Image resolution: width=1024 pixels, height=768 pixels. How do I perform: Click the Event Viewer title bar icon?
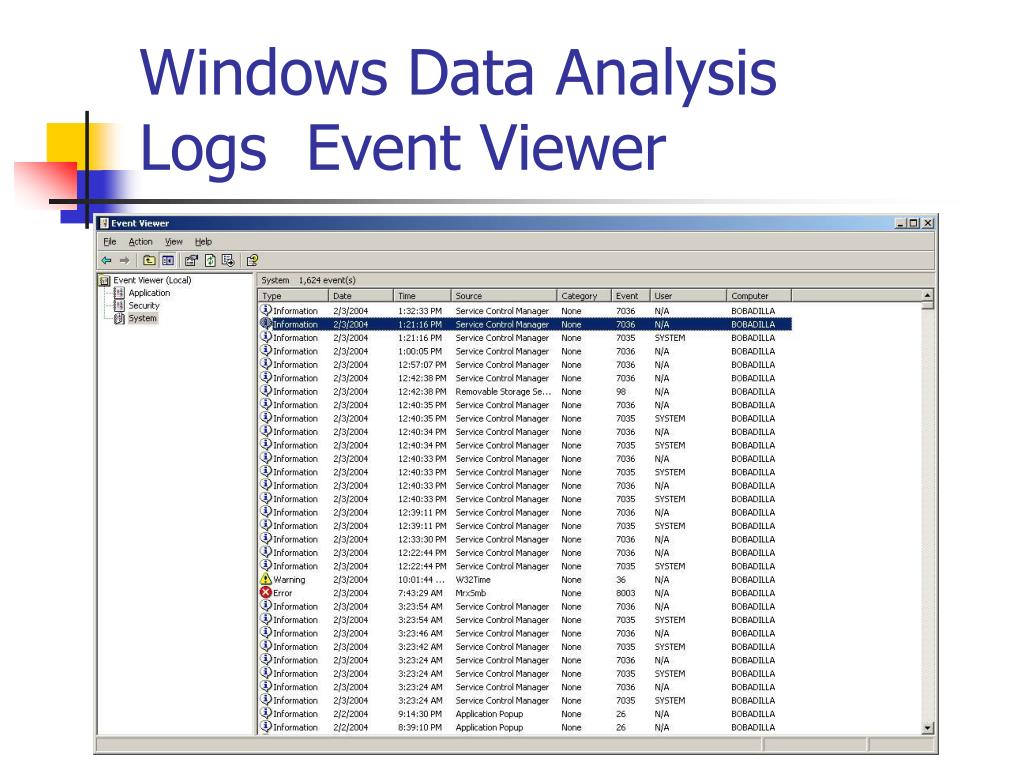tap(104, 223)
